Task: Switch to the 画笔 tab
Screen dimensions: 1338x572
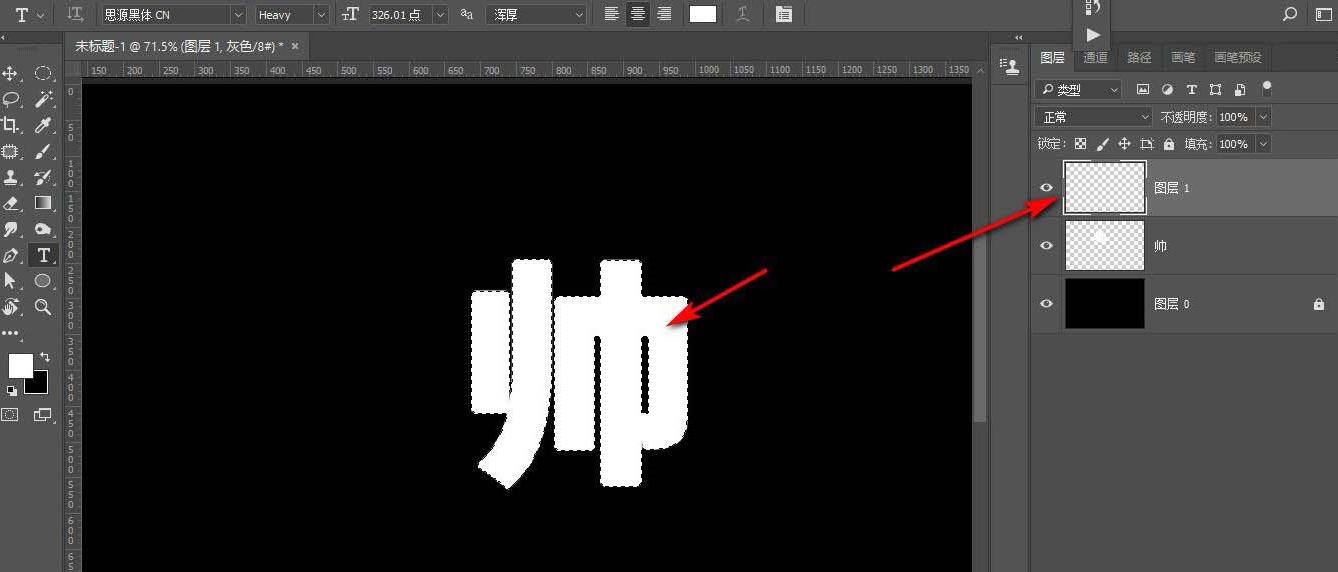Action: click(1183, 58)
